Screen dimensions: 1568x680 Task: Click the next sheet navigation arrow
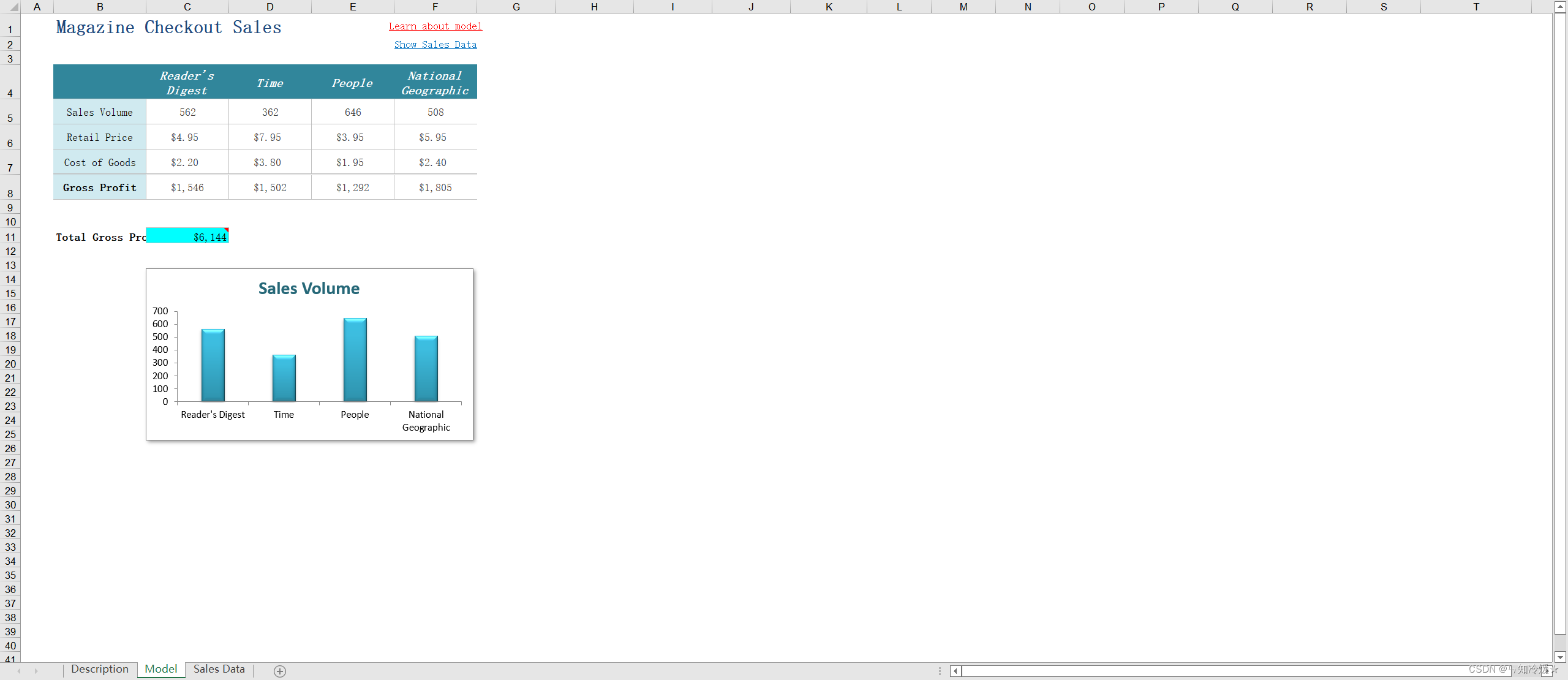(36, 671)
